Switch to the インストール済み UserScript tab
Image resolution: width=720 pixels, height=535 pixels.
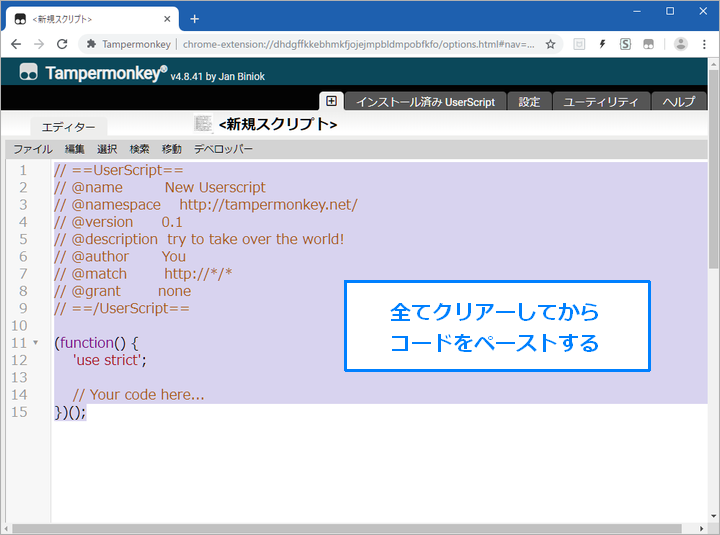[426, 101]
